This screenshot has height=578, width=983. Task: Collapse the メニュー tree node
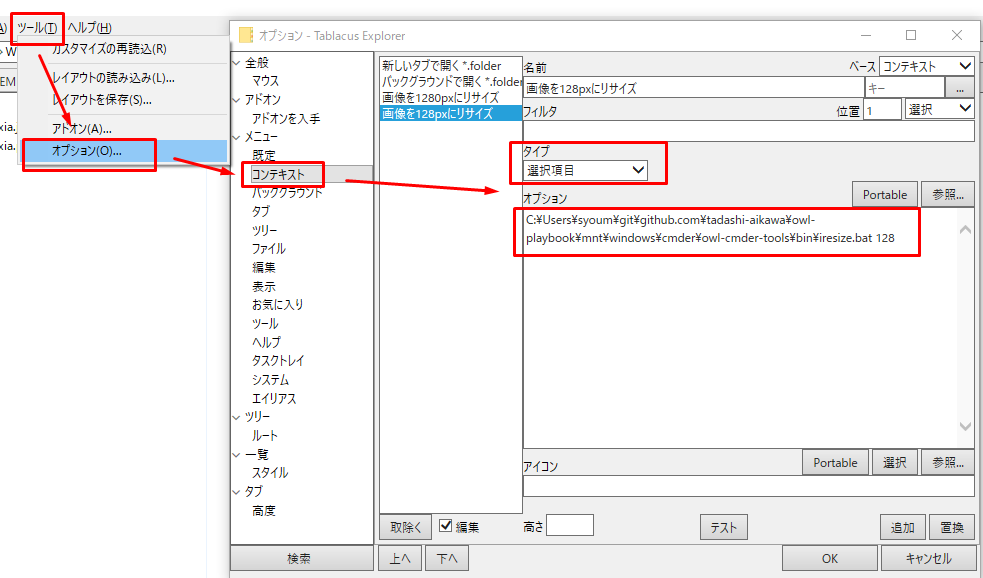(x=237, y=137)
